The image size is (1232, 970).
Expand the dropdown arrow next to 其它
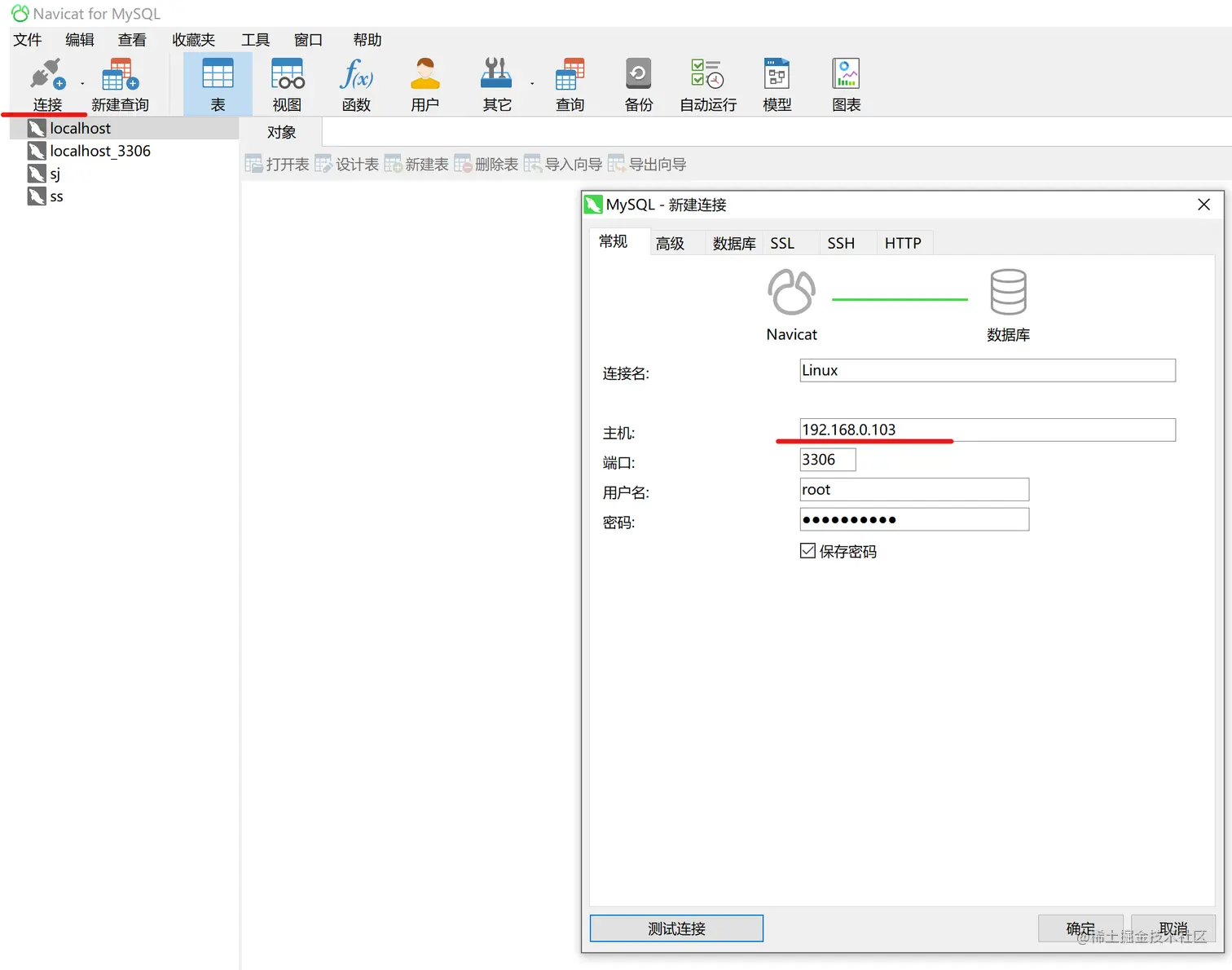click(532, 84)
